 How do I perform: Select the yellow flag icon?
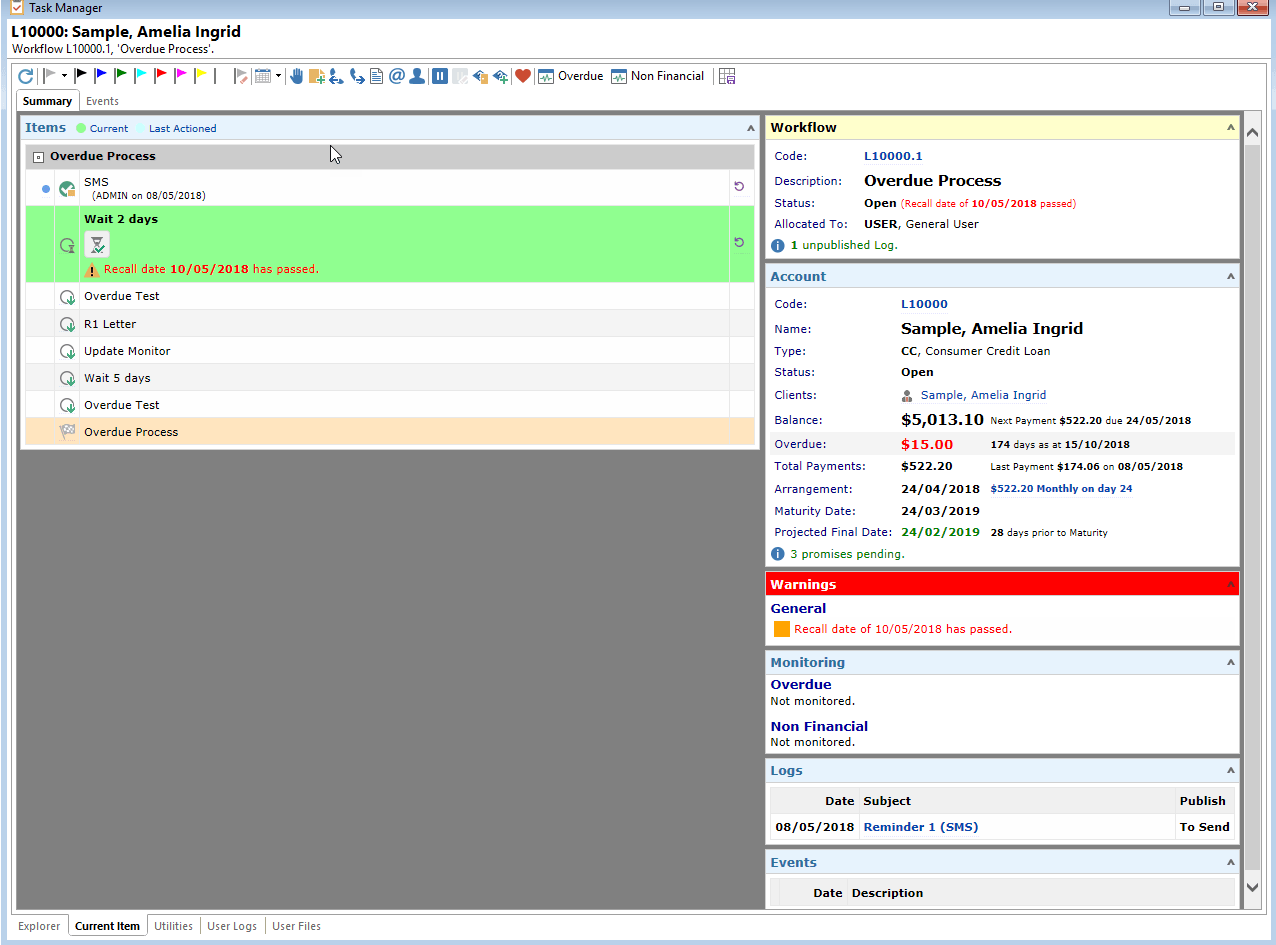(x=201, y=75)
